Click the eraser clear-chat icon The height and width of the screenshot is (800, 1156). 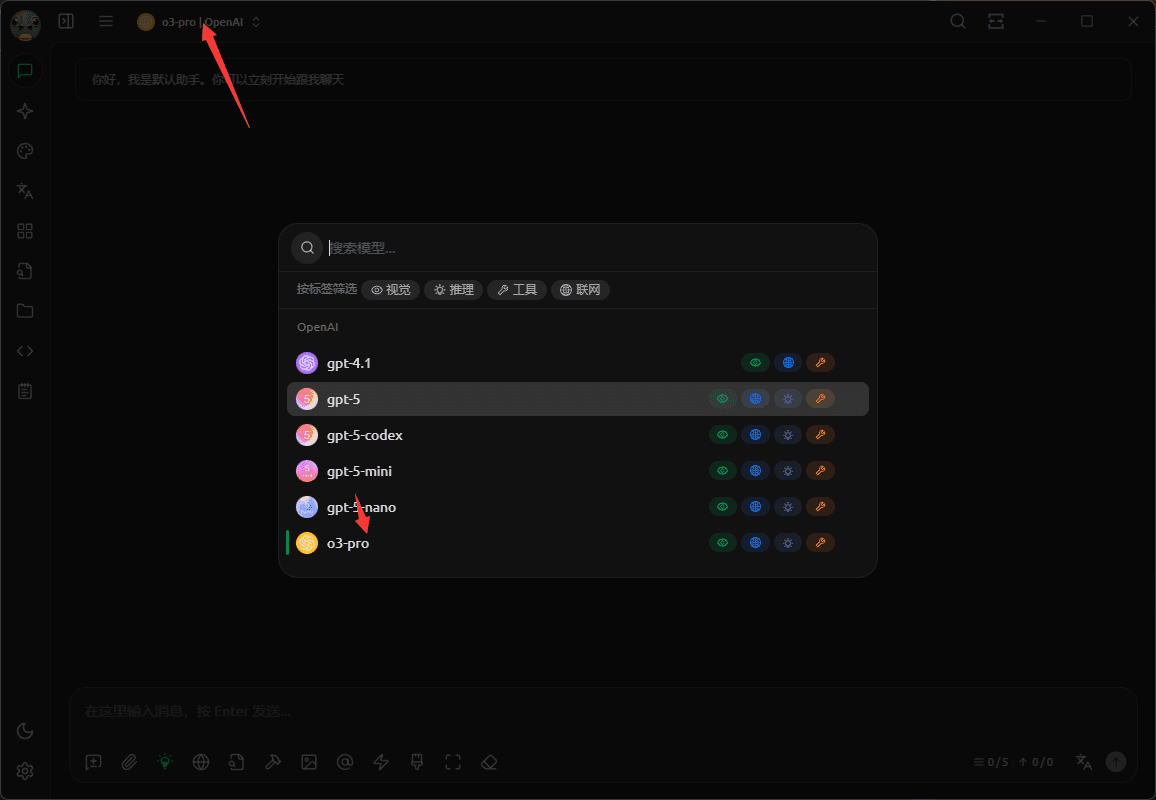pyautogui.click(x=489, y=762)
